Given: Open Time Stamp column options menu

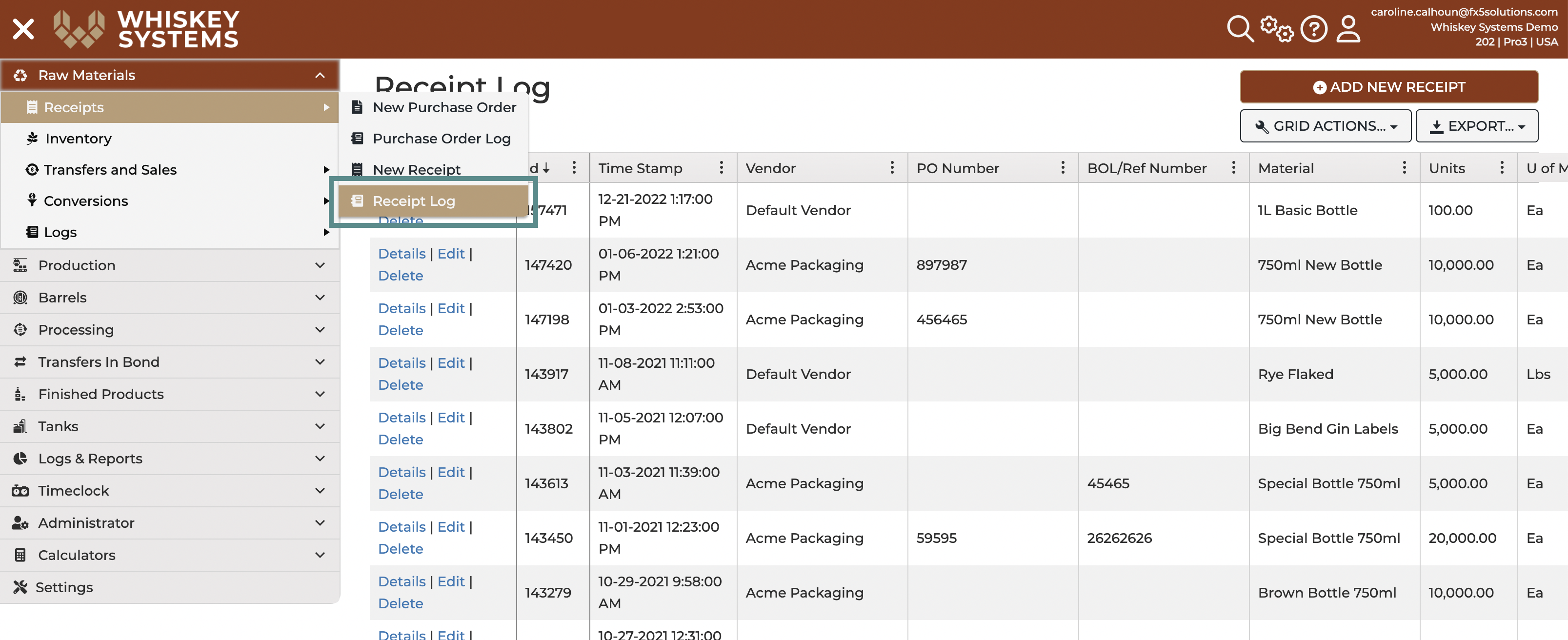Looking at the screenshot, I should coord(721,168).
